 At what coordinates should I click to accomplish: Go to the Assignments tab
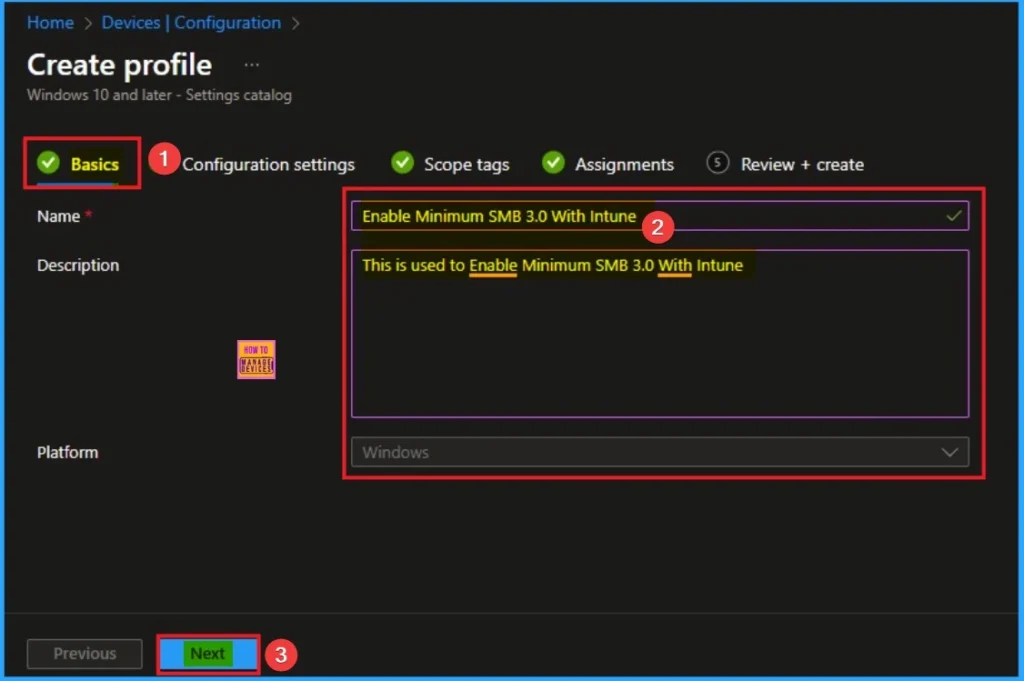(x=624, y=165)
